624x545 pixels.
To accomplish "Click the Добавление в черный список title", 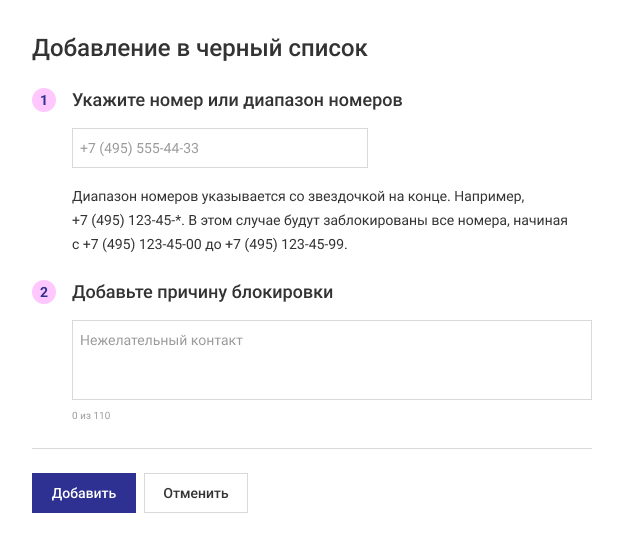I will click(200, 47).
